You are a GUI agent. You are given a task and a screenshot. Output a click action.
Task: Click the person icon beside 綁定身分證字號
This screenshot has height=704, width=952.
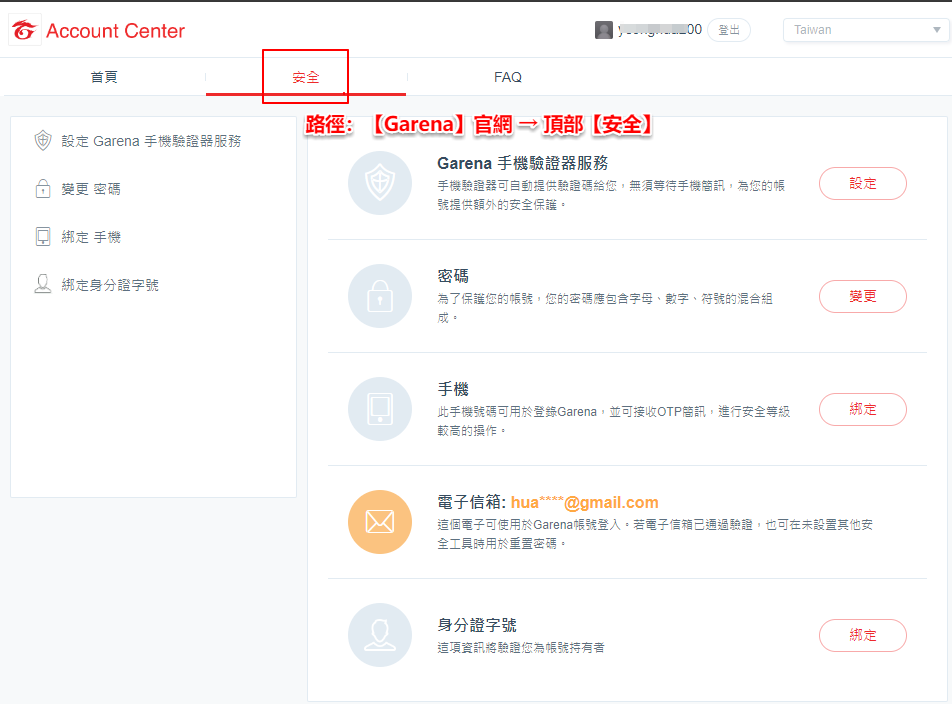[42, 284]
